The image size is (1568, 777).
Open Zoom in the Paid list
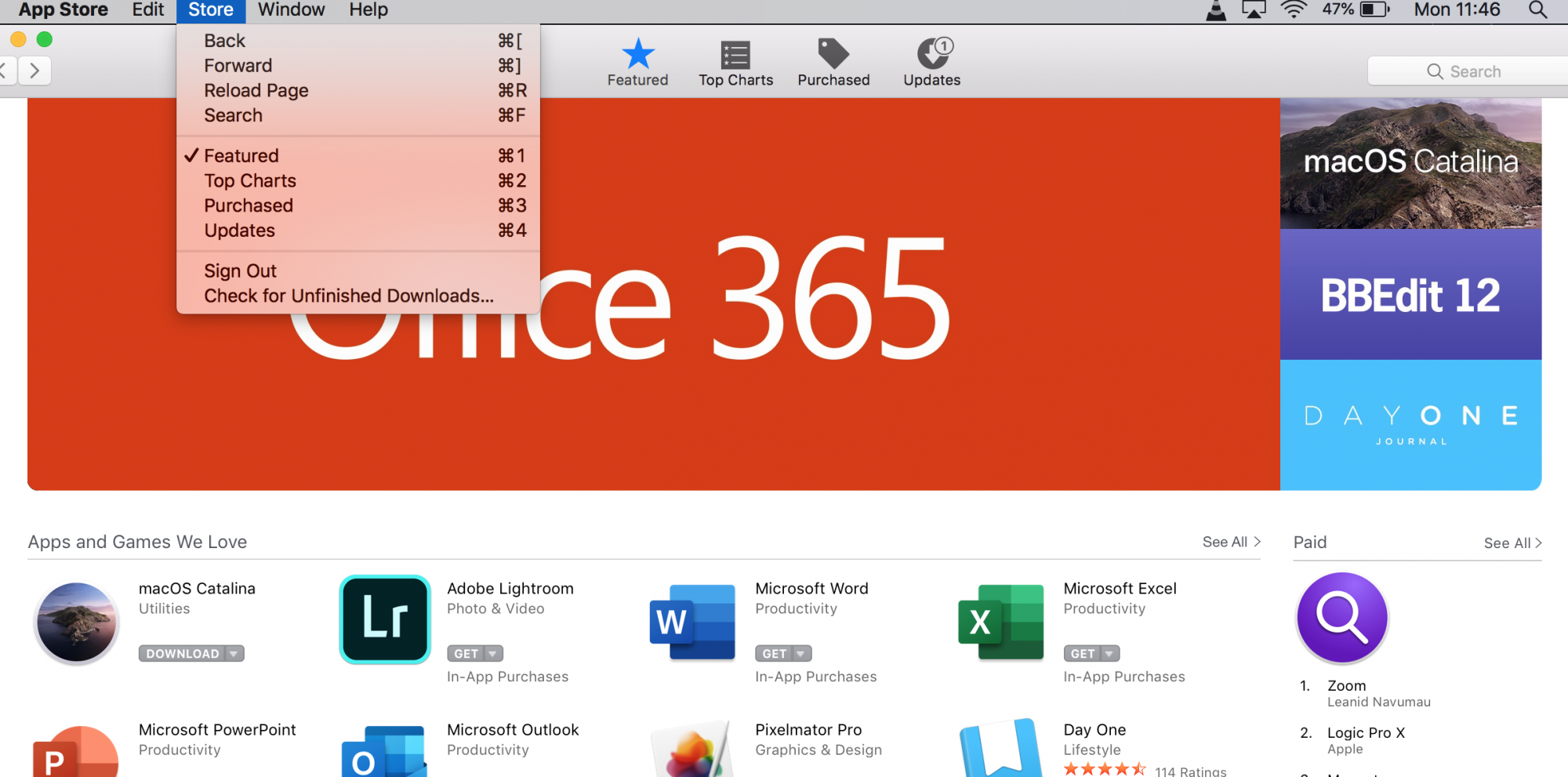coord(1346,686)
